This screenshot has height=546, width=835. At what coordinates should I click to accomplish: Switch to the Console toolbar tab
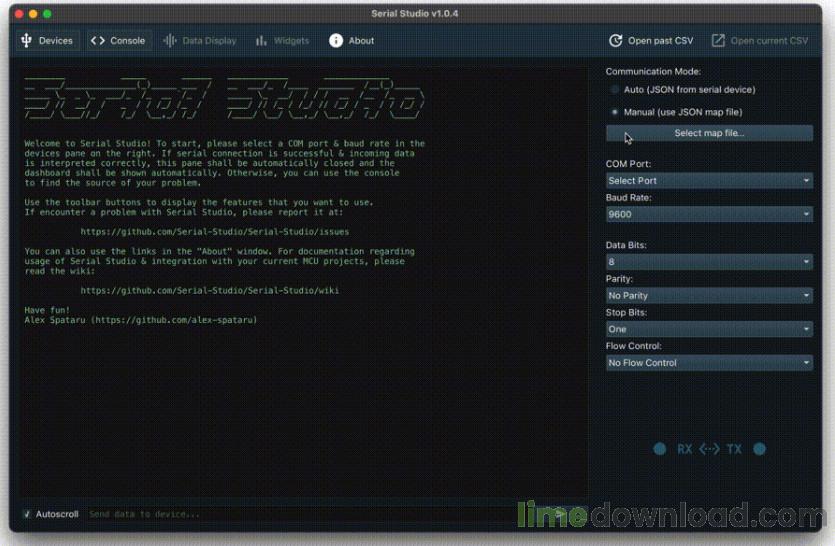pyautogui.click(x=118, y=40)
